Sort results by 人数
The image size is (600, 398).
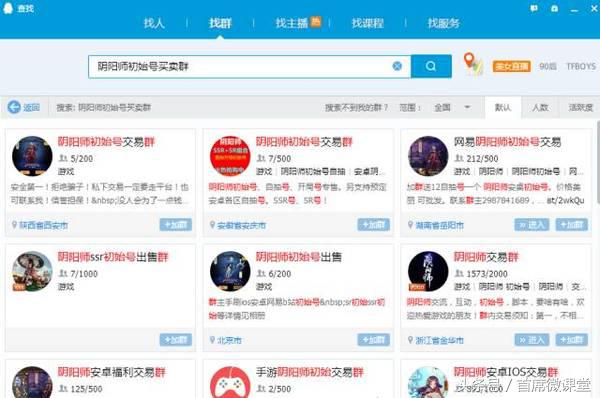click(540, 108)
